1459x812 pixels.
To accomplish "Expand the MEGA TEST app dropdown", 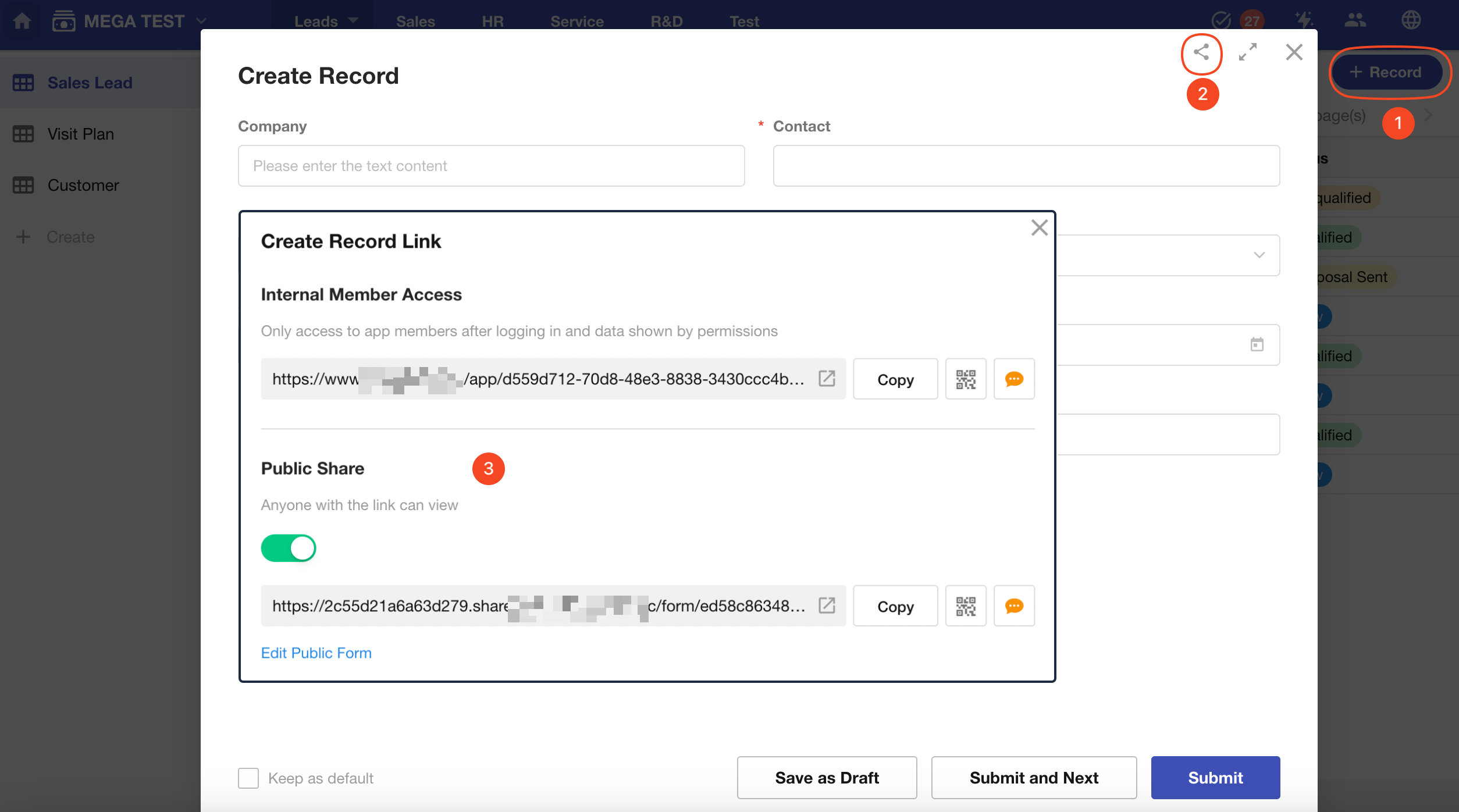I will (201, 22).
